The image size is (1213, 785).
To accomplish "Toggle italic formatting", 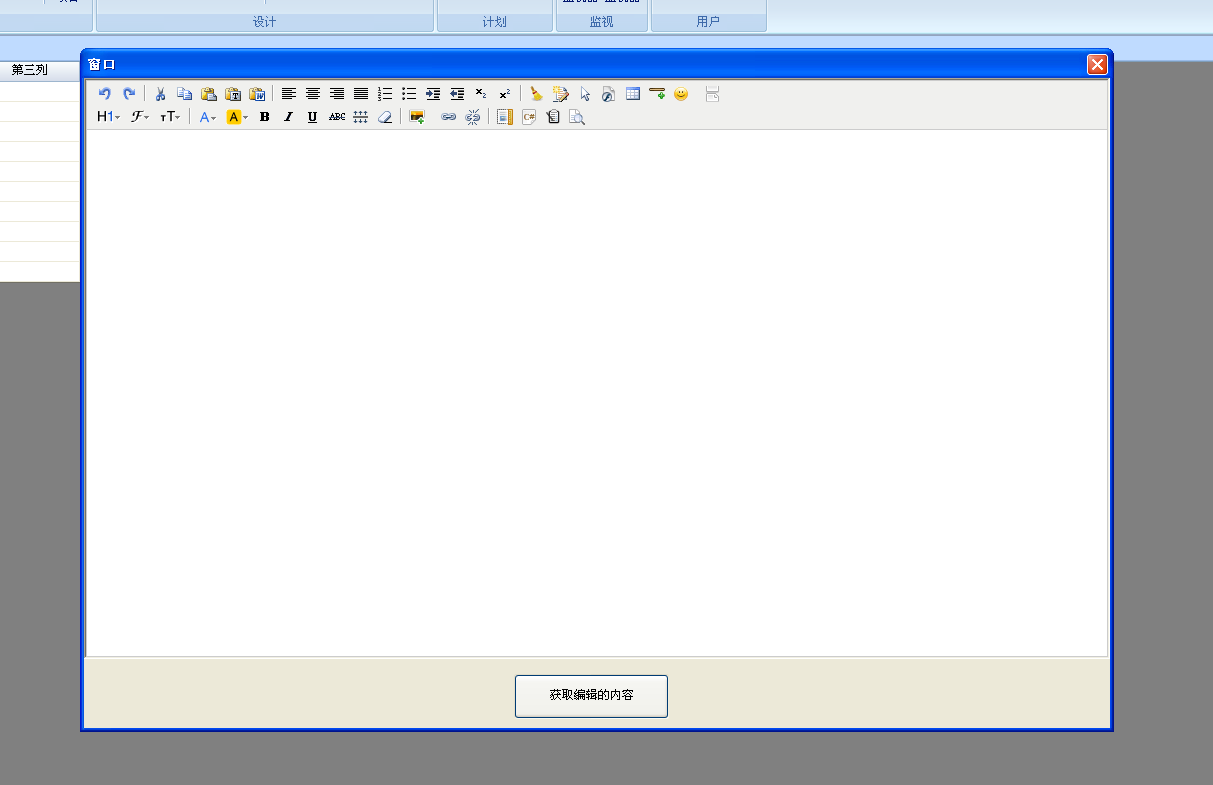I will pos(289,117).
